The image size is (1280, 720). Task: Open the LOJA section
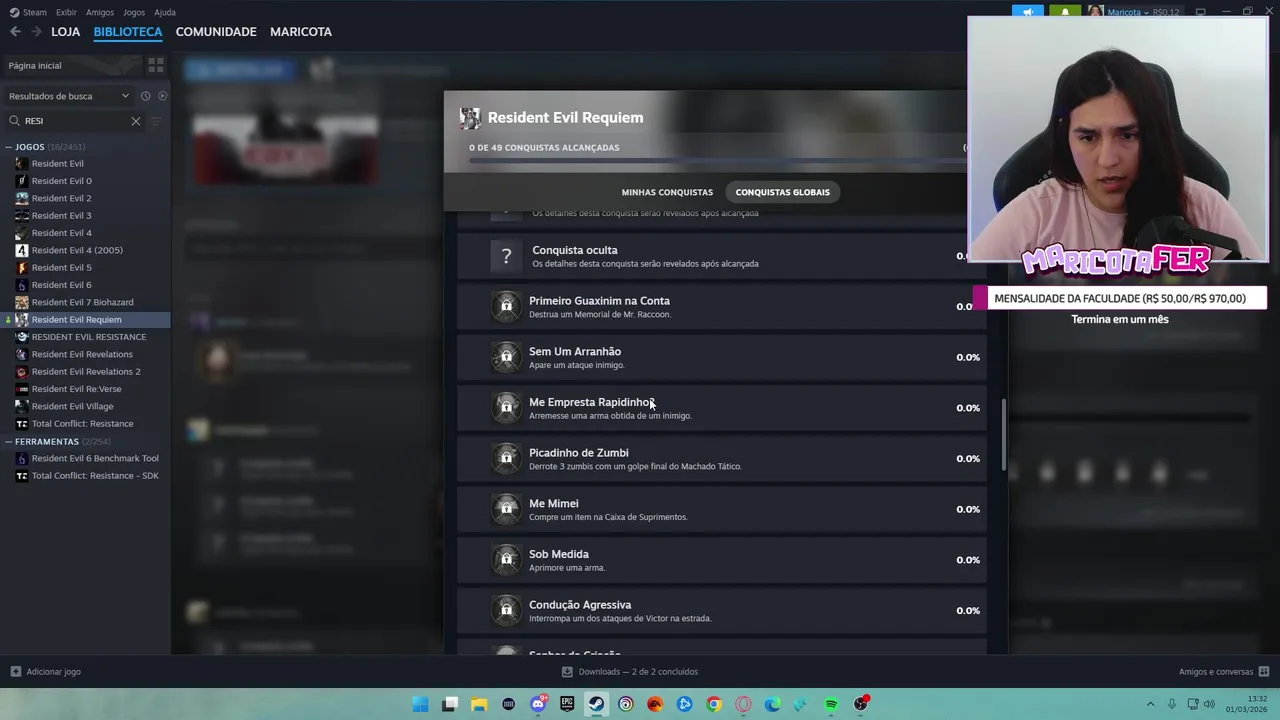(x=65, y=32)
